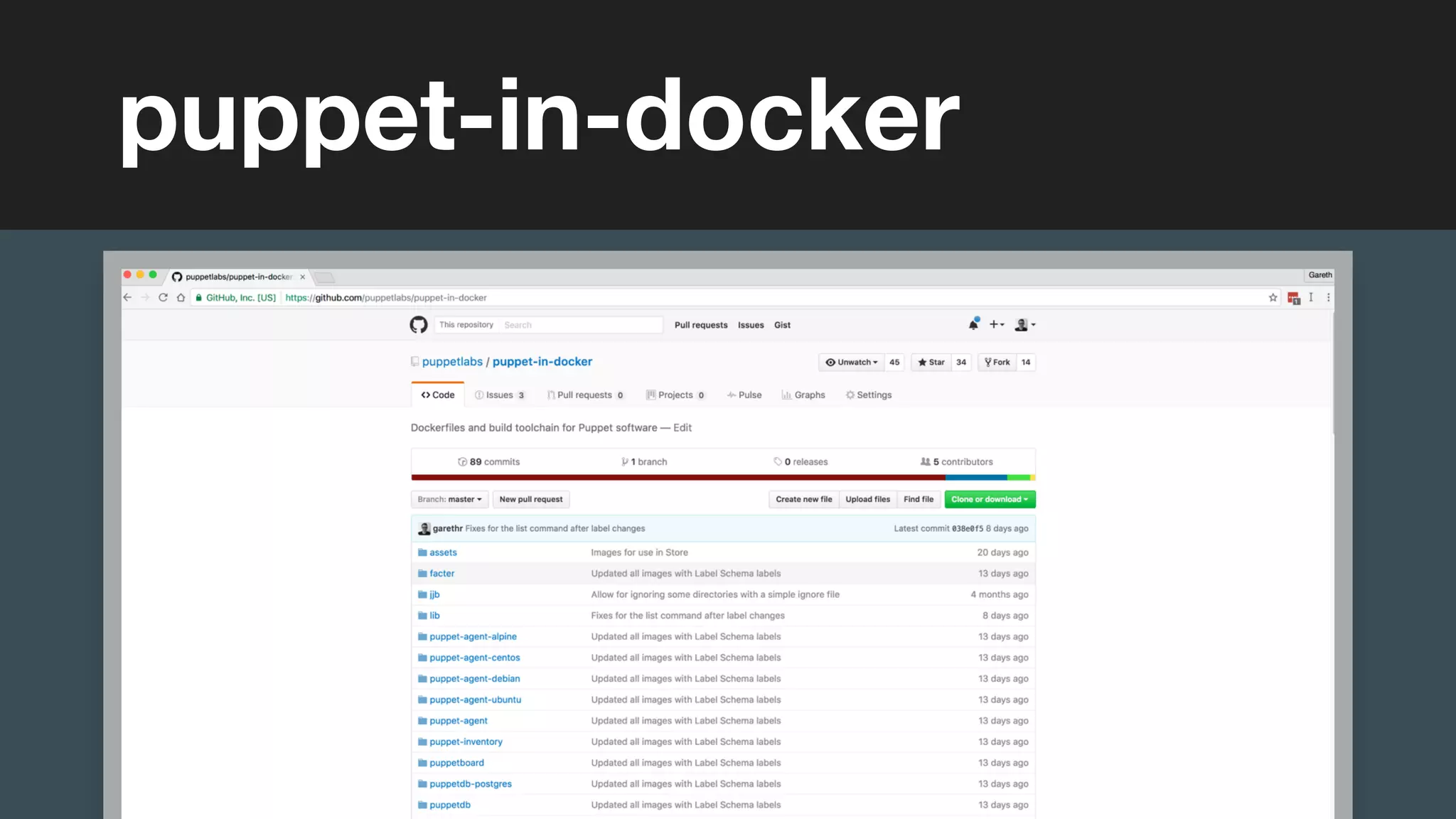
Task: Open the plus create-new menu
Action: coord(997,324)
